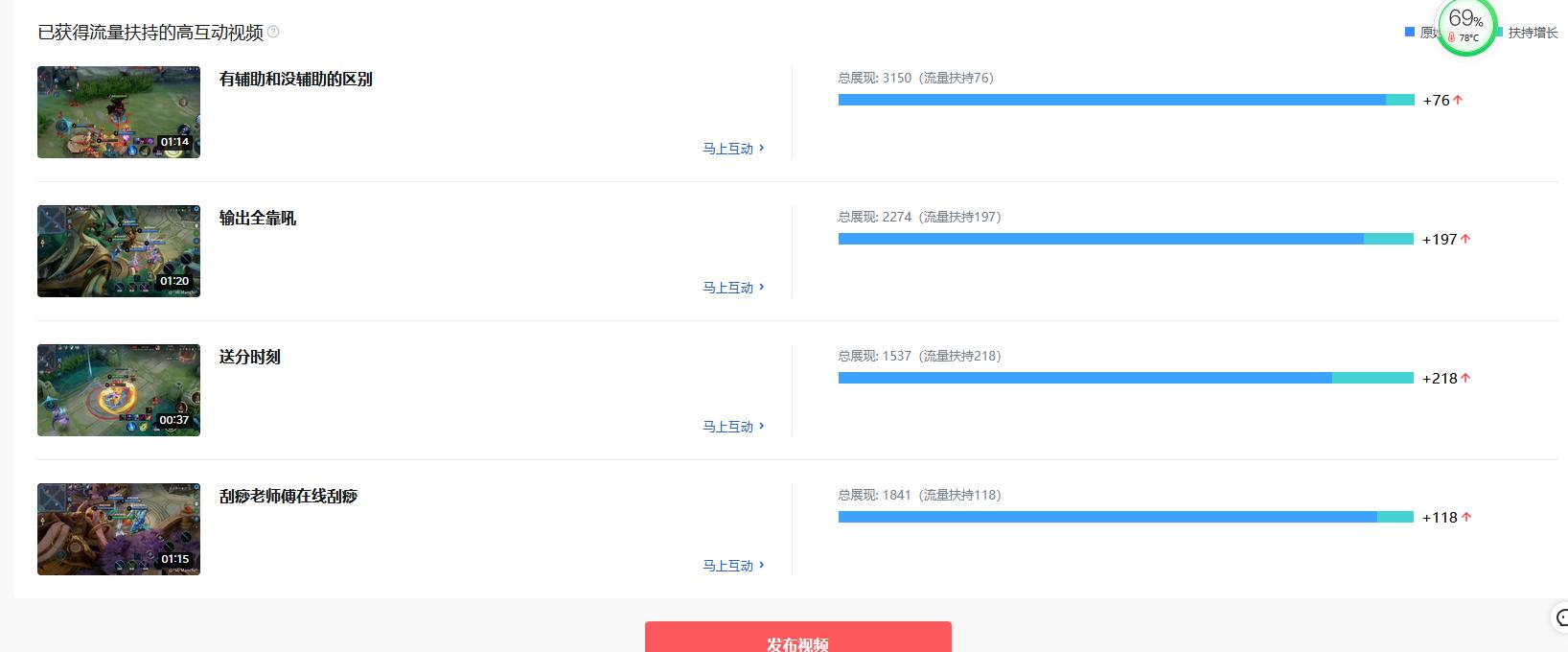Viewport: 1568px width, 652px height.
Task: Click the title 刮痧老师傅在线刮痧
Action: click(288, 496)
